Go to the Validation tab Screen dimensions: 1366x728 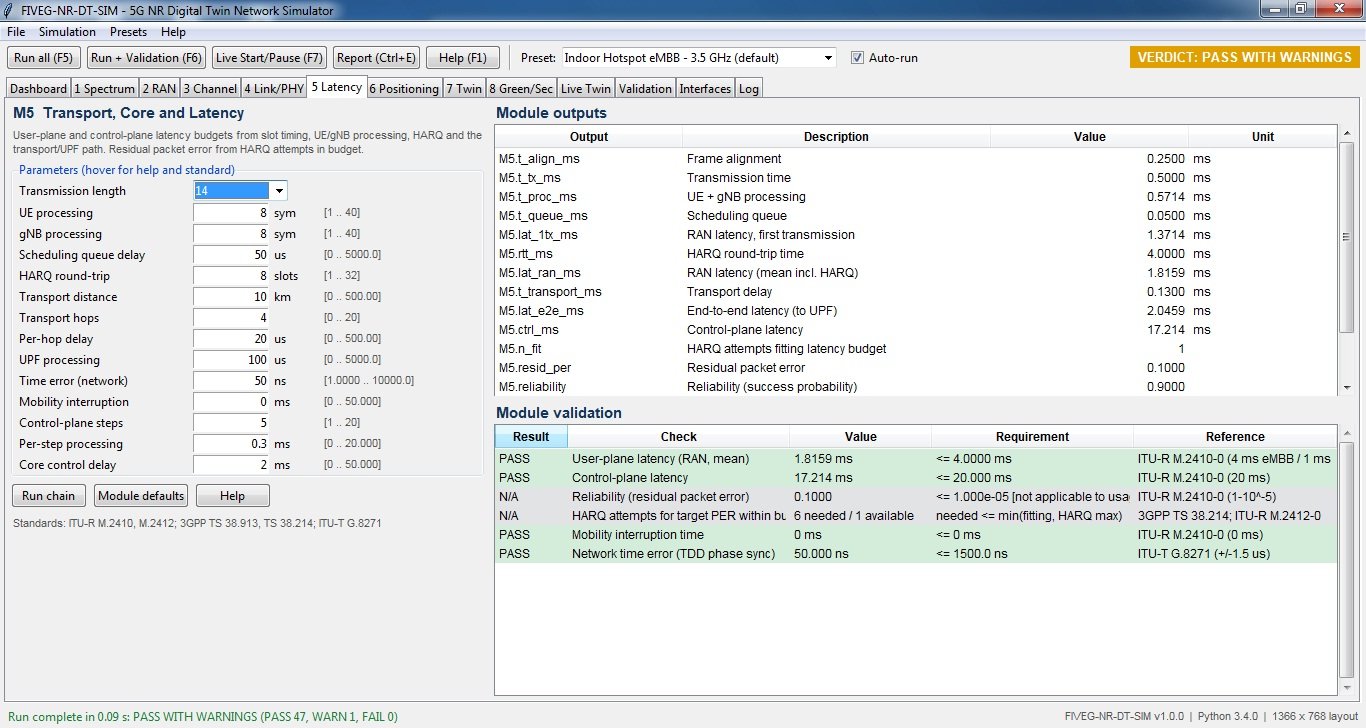(x=645, y=88)
